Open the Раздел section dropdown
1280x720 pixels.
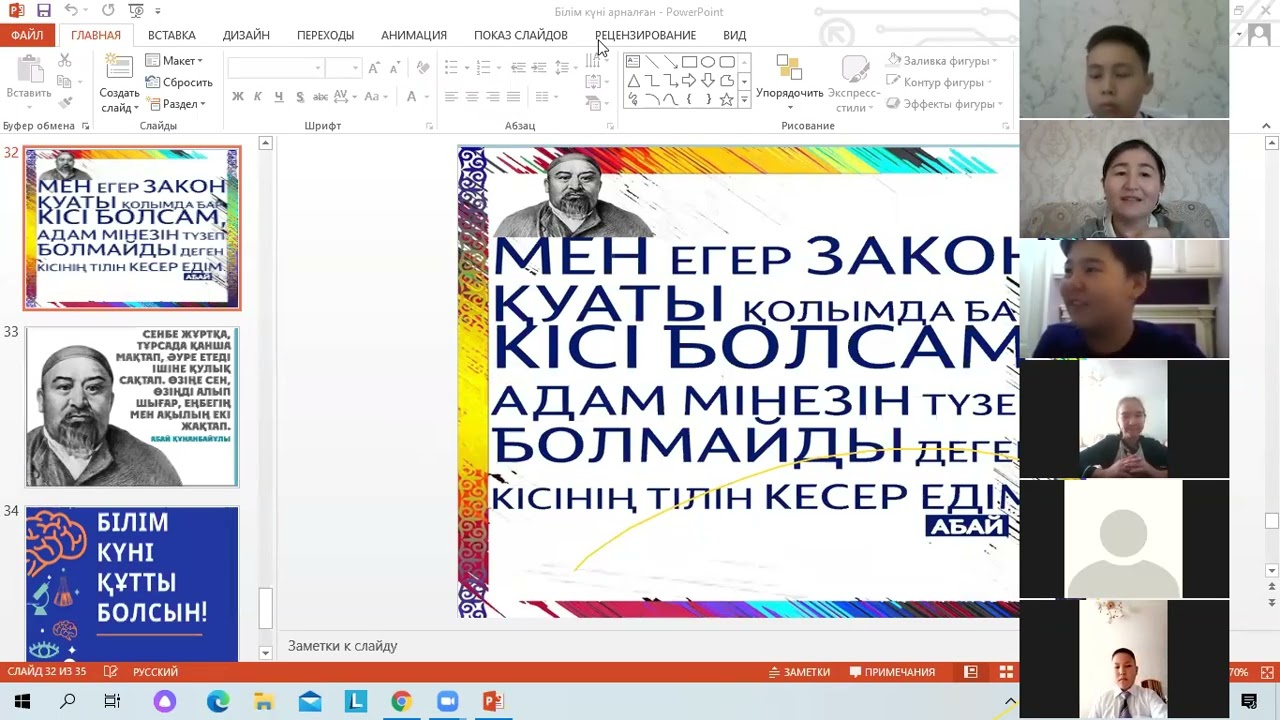(176, 104)
